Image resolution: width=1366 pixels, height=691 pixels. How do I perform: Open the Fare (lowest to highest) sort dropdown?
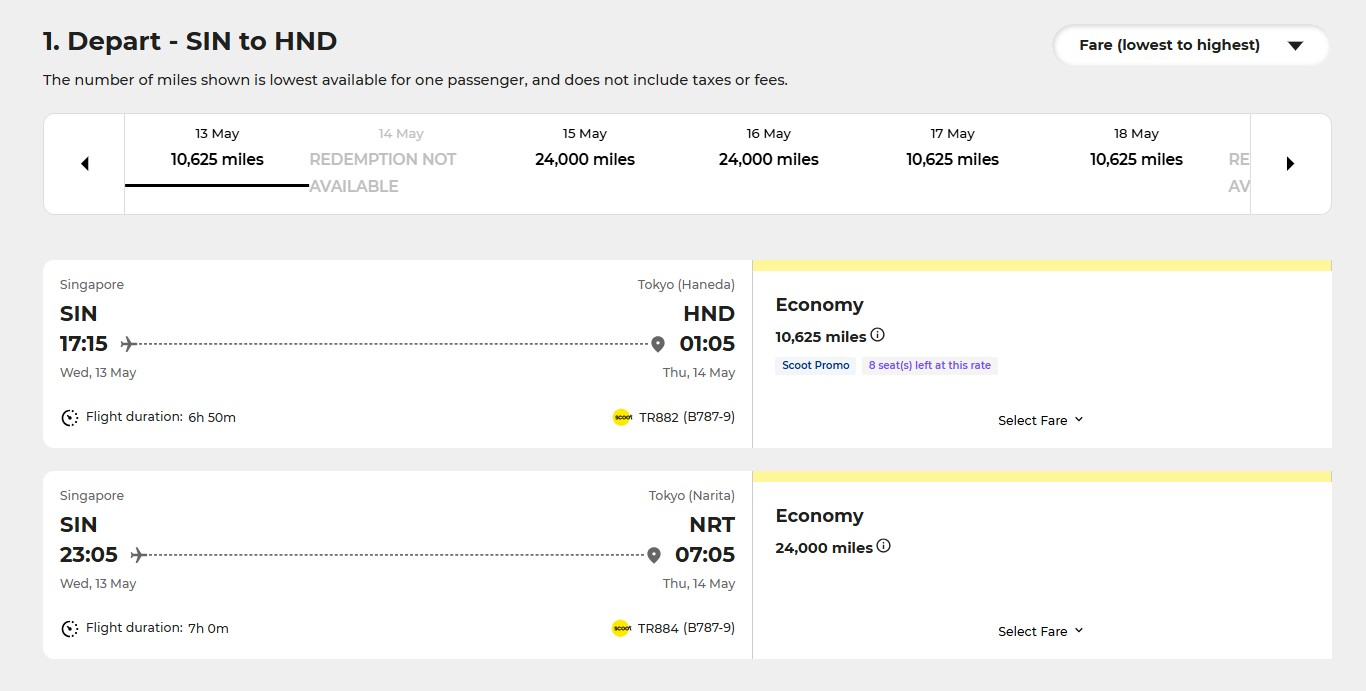(1190, 45)
